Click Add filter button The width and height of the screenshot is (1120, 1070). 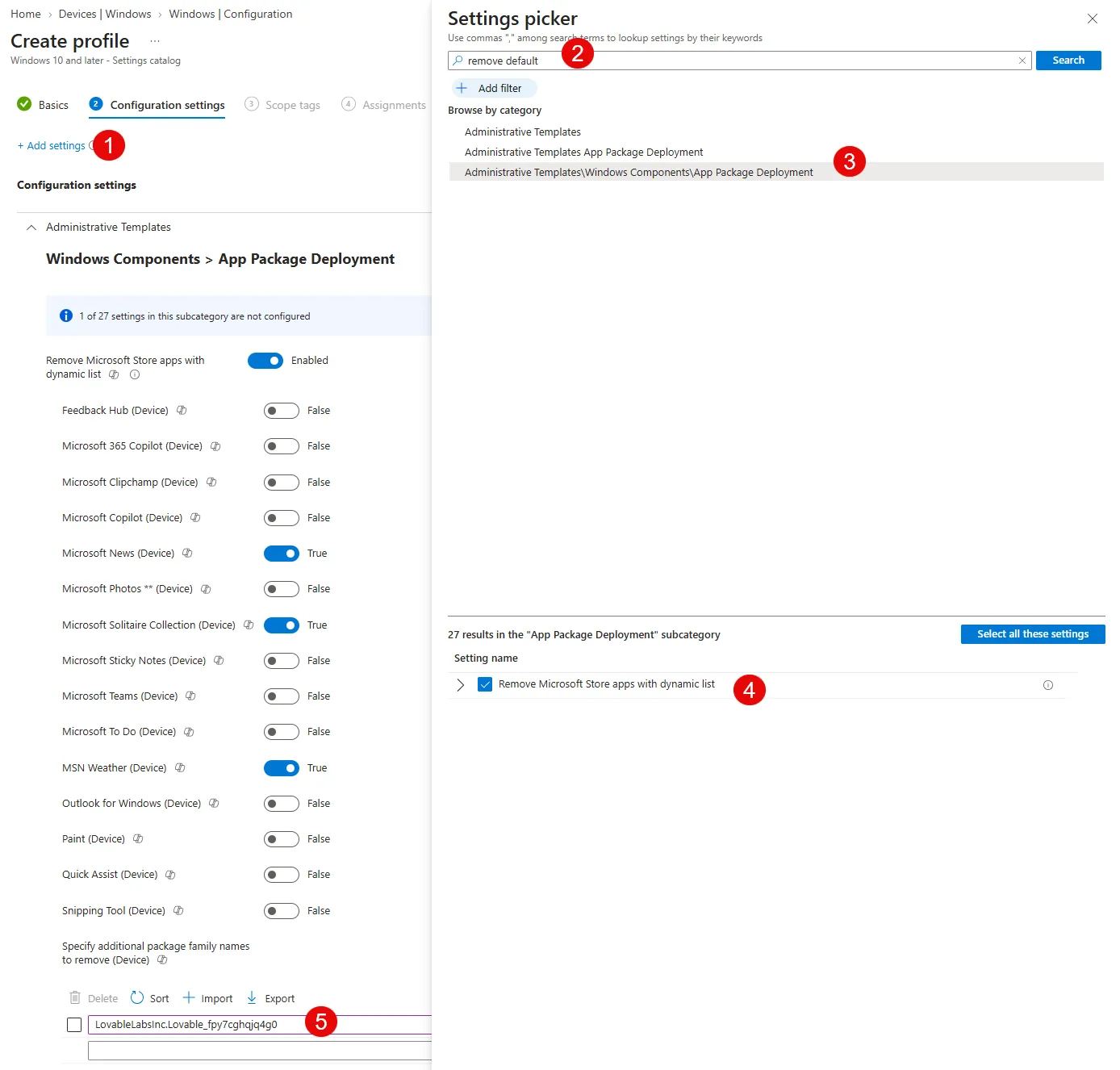tap(494, 89)
